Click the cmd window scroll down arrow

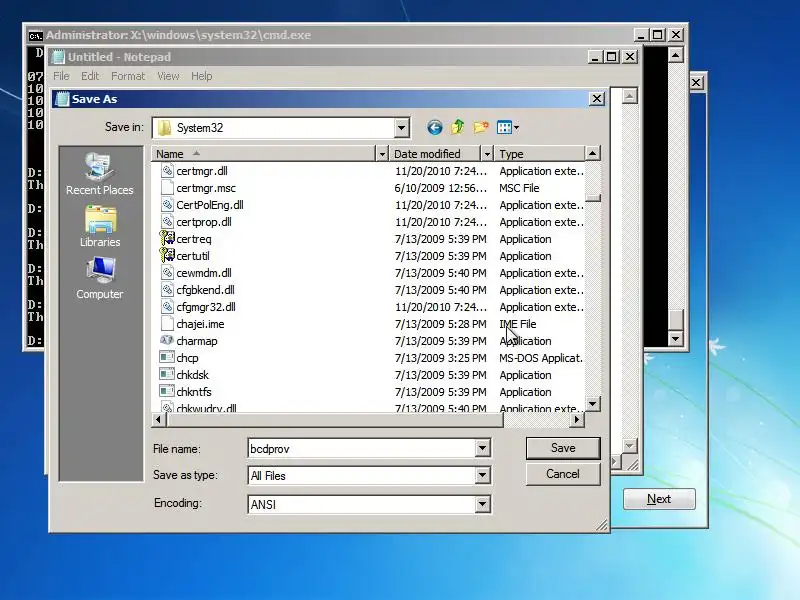[676, 338]
